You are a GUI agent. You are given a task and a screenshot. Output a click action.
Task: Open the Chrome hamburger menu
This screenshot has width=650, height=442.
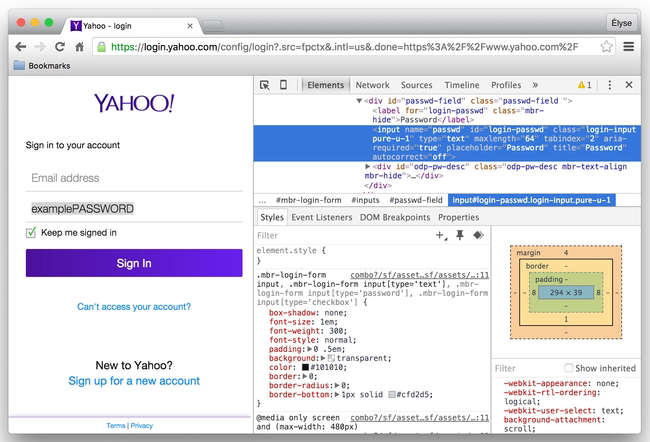[628, 46]
